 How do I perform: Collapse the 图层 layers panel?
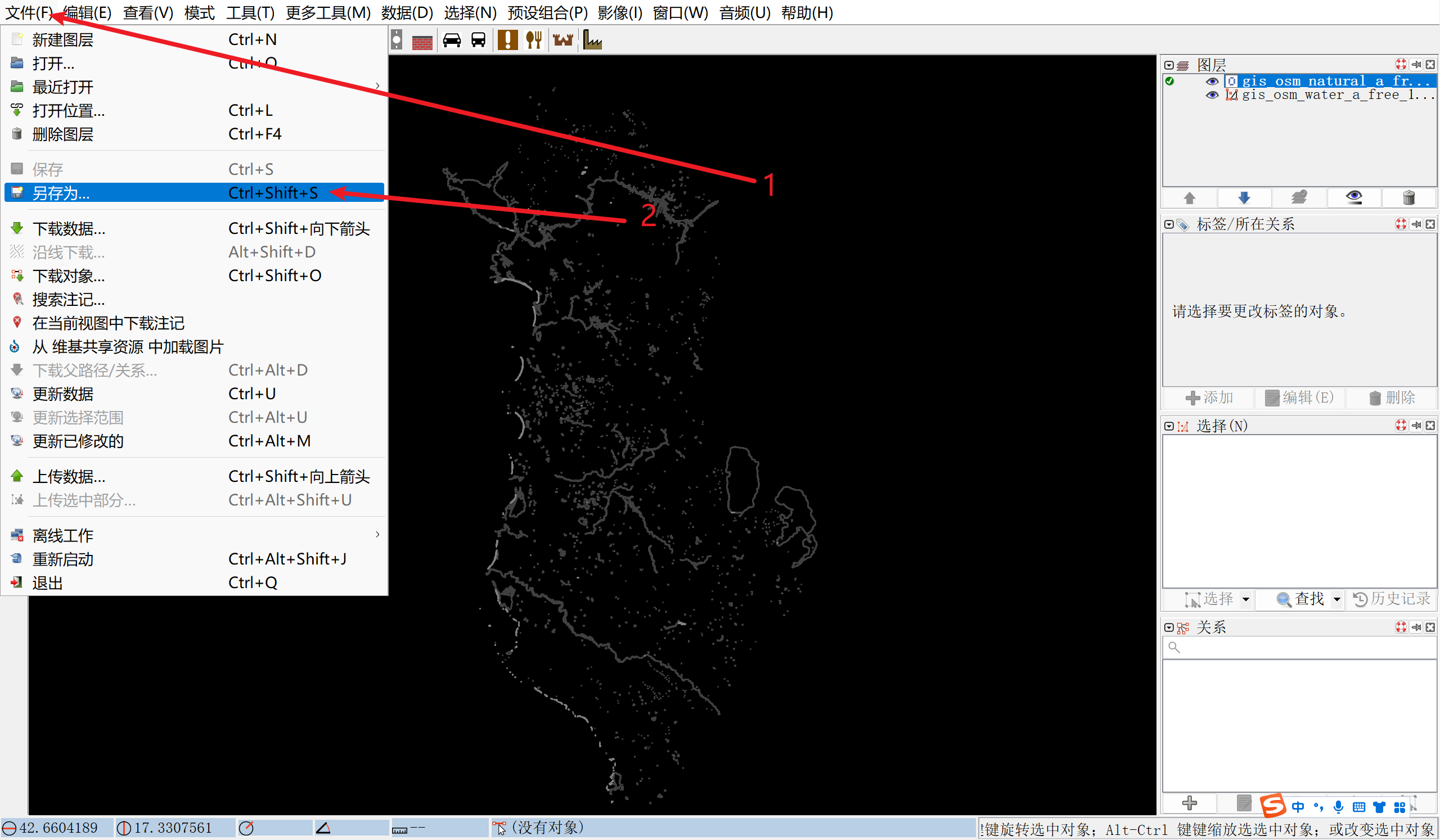click(x=1169, y=65)
